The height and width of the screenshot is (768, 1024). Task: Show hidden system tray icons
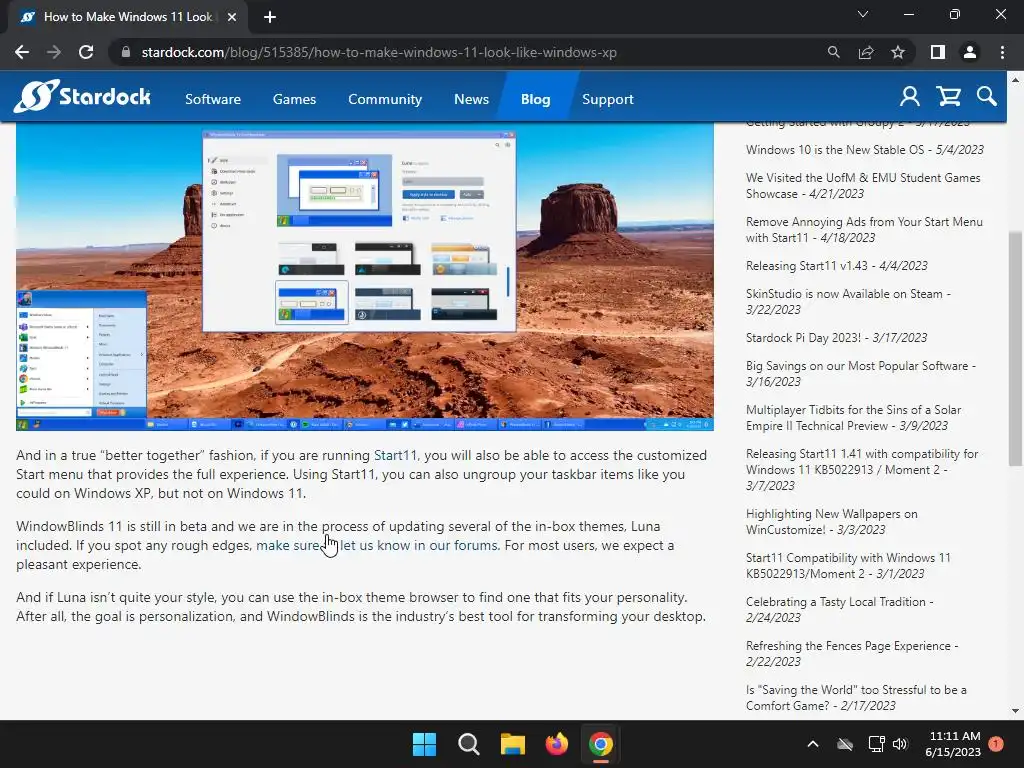[813, 744]
